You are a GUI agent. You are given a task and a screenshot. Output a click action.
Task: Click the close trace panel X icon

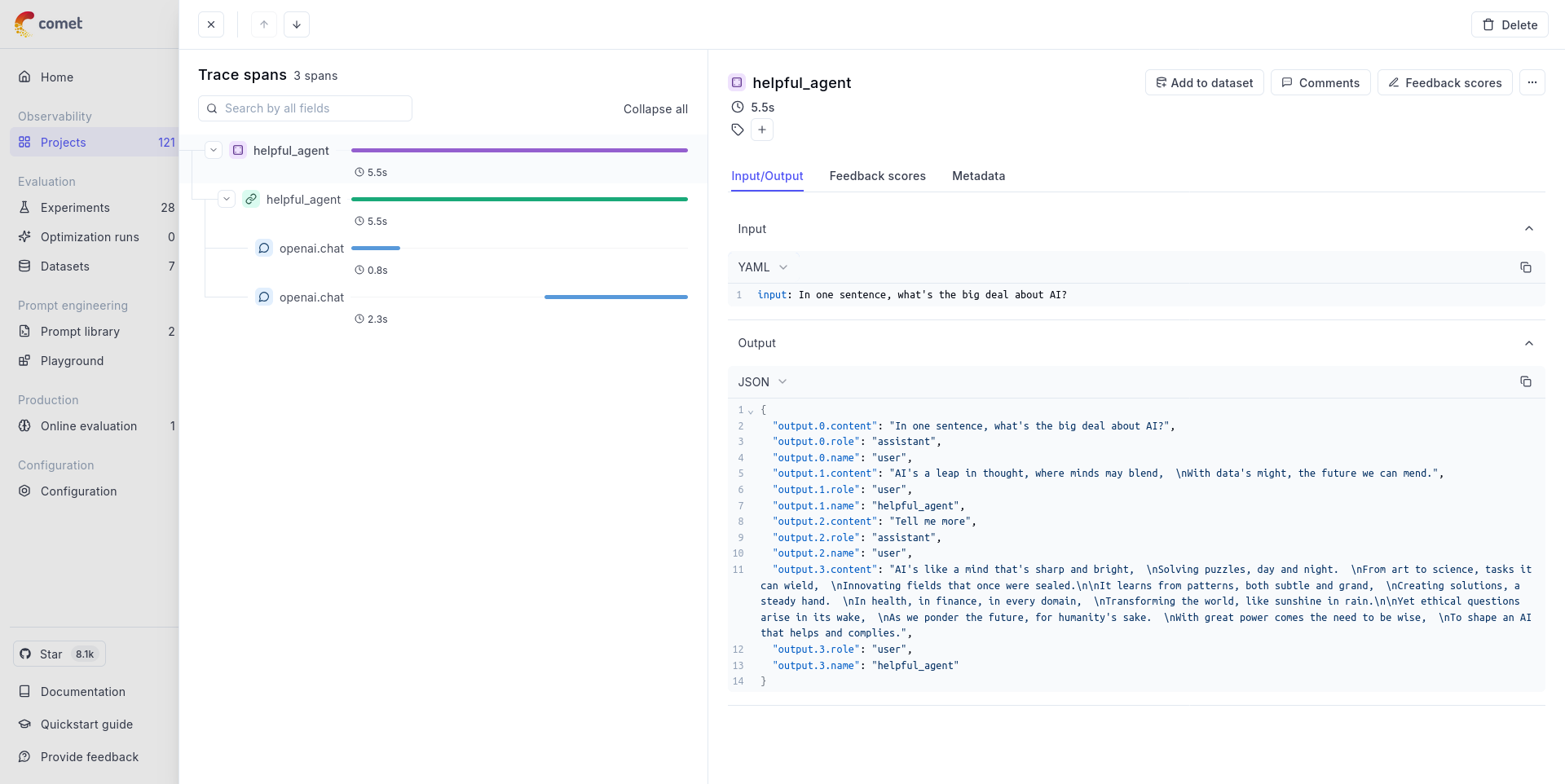[211, 24]
